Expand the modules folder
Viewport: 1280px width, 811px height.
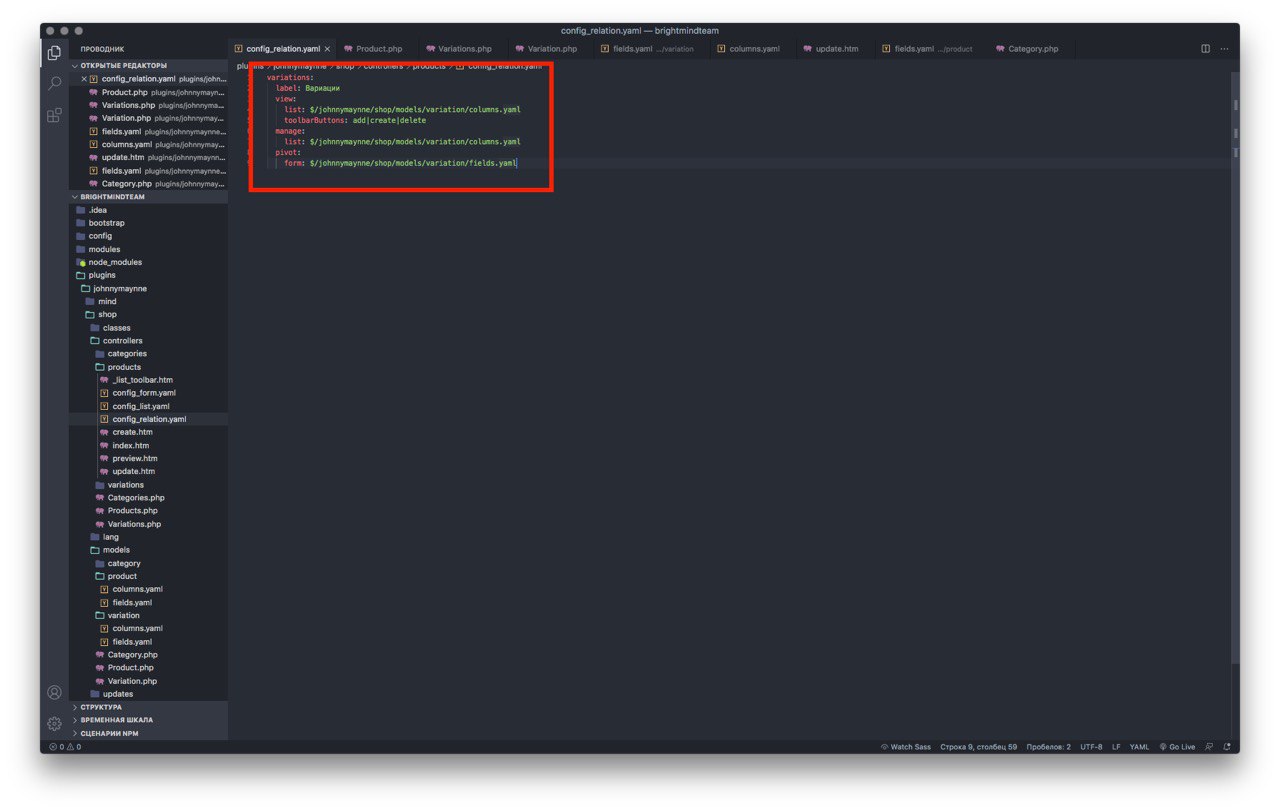pyautogui.click(x=148, y=249)
